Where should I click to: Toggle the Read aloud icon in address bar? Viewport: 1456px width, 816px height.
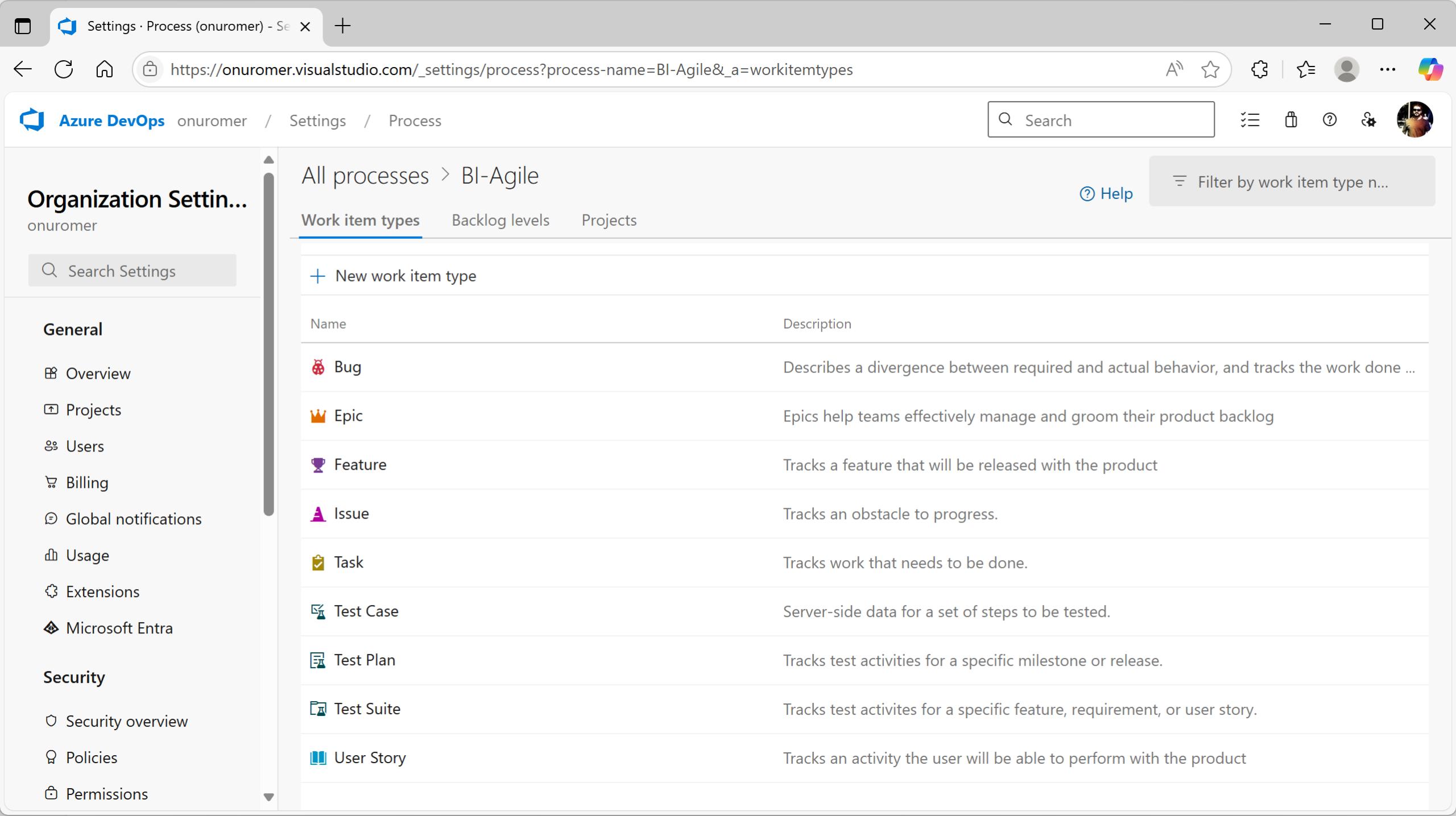1174,69
